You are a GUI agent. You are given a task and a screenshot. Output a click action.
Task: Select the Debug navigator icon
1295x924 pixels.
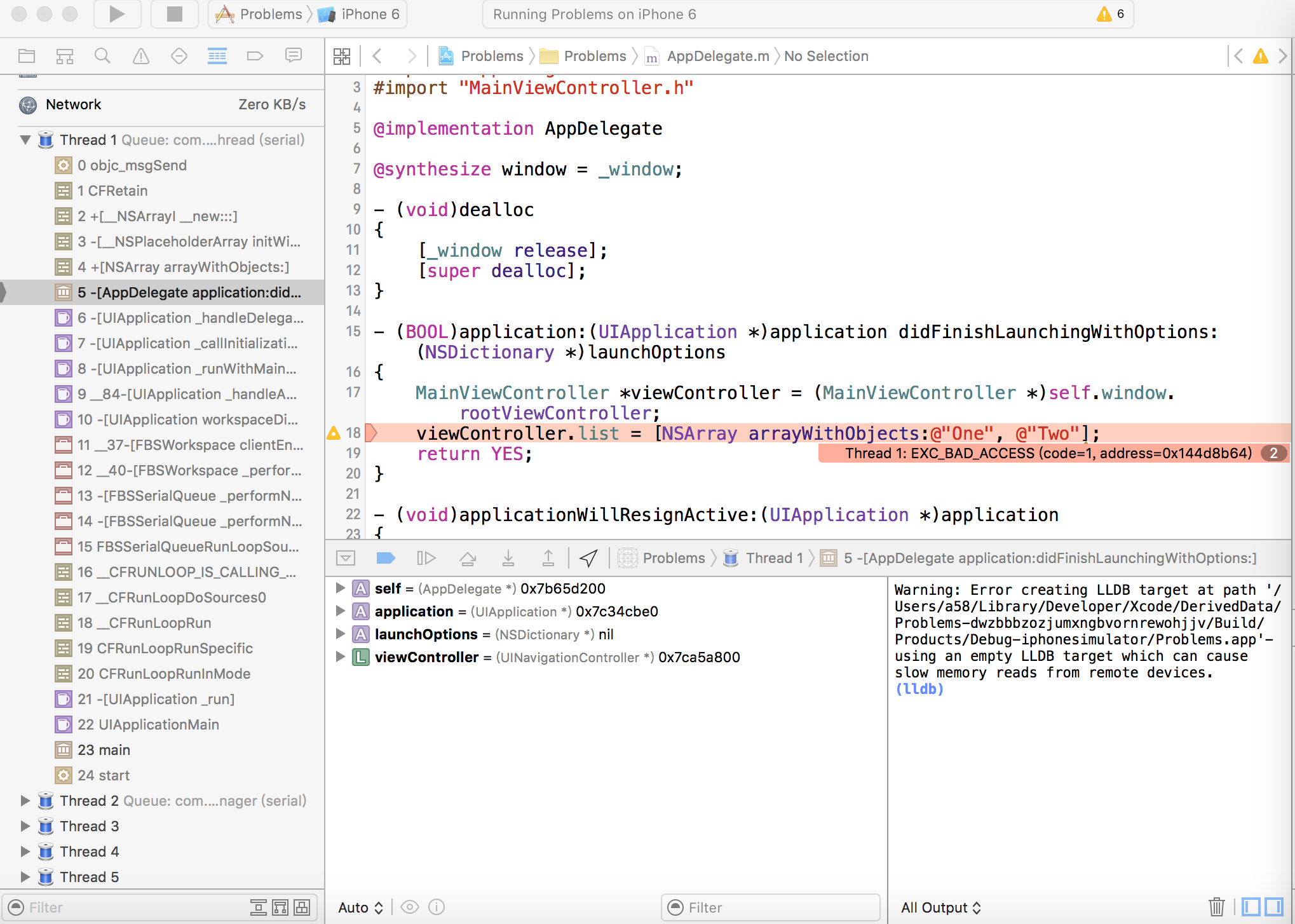[217, 56]
